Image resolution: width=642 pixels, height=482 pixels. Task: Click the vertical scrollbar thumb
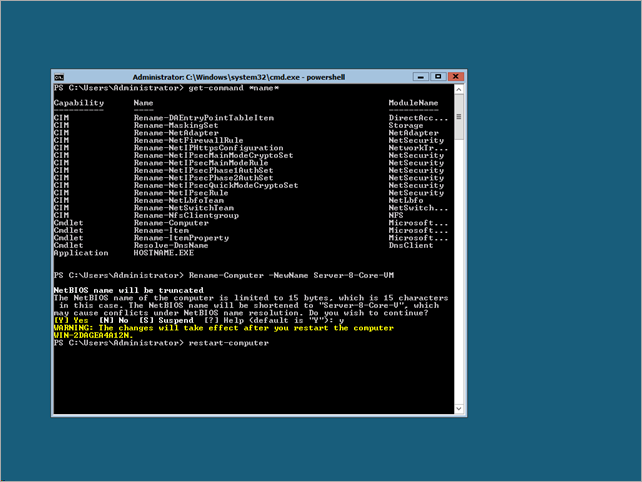point(459,117)
